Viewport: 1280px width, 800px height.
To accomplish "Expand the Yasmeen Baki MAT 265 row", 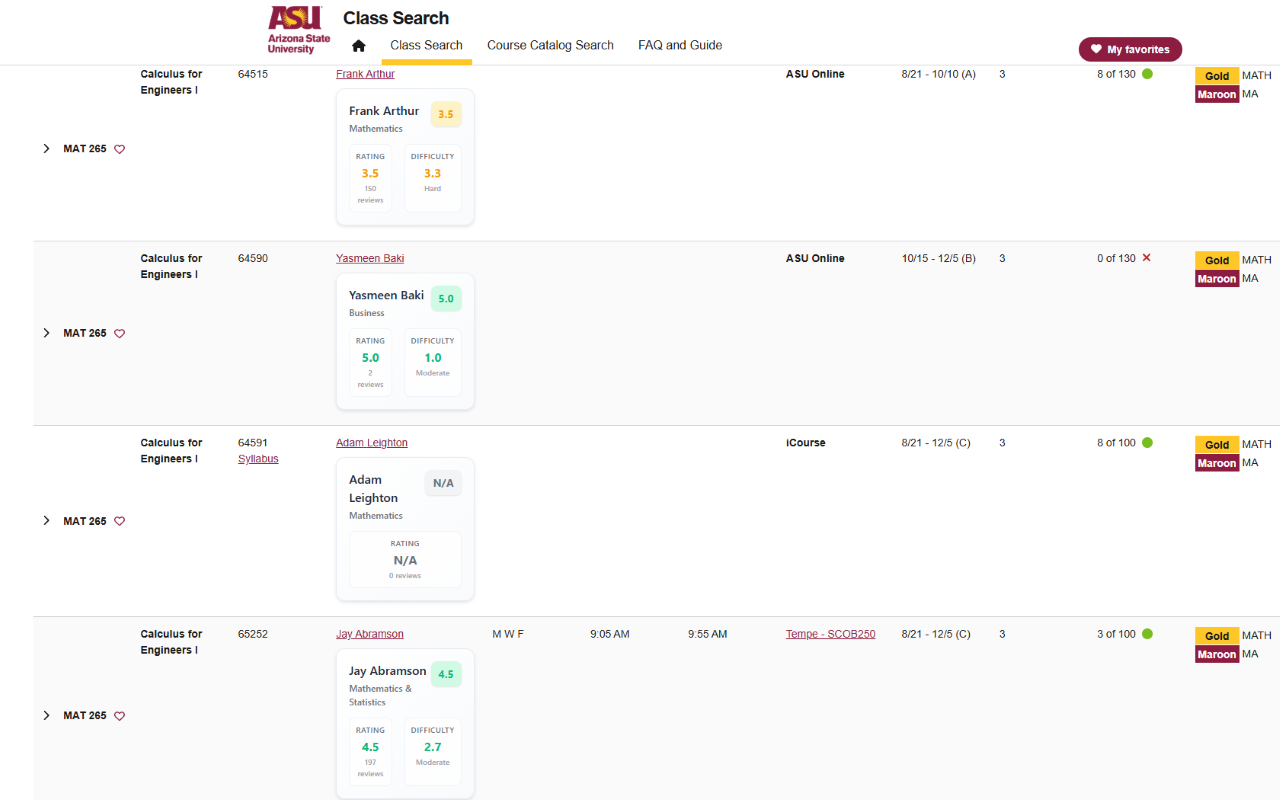I will (x=46, y=333).
